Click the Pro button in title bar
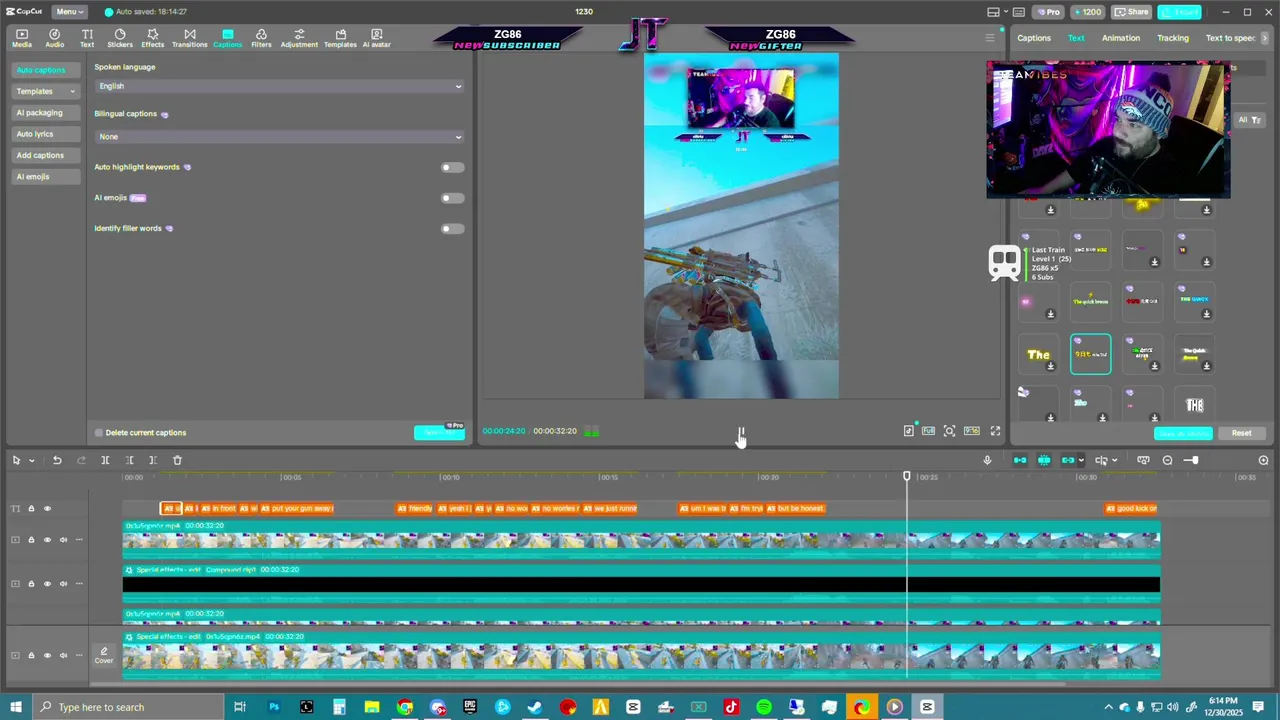Viewport: 1280px width, 720px height. tap(1048, 12)
